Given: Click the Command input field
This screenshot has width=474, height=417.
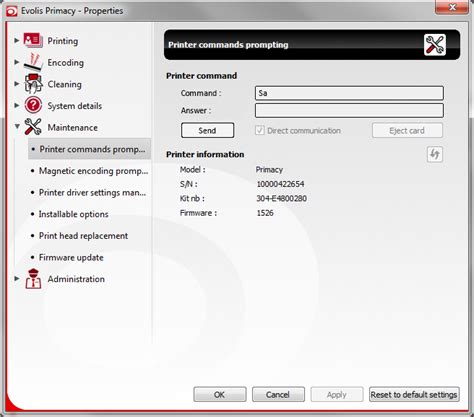Looking at the screenshot, I should point(349,93).
